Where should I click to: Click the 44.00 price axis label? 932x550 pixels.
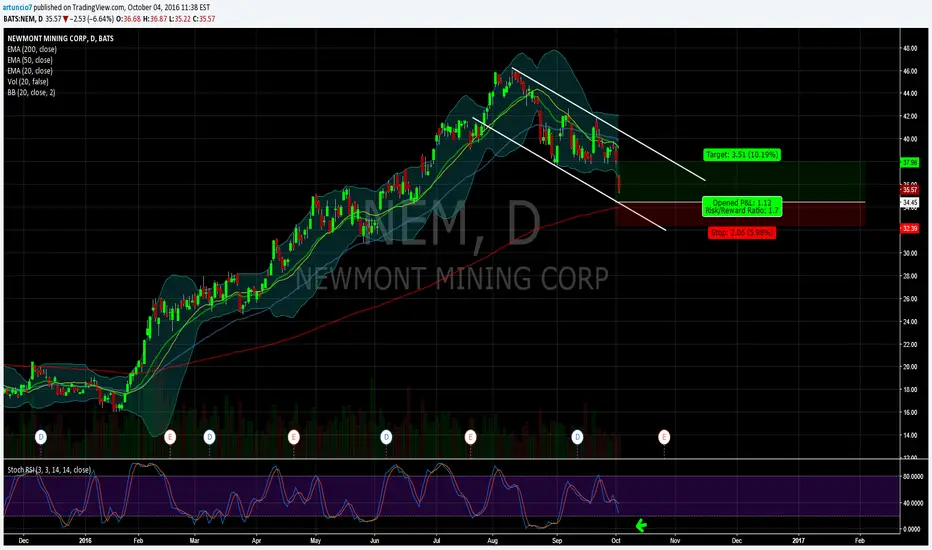909,94
